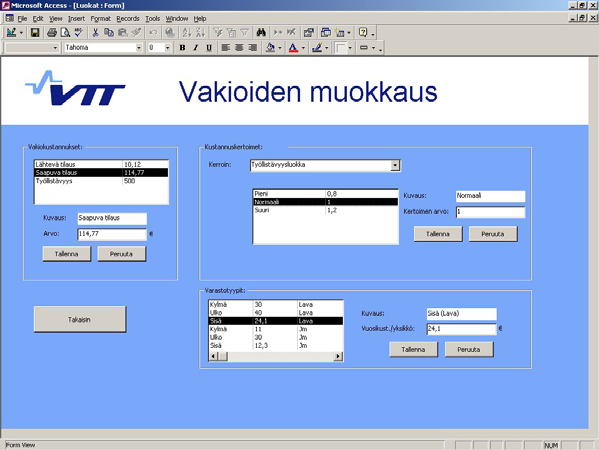
Task: Select the Suuri row in coefficient list
Action: pyautogui.click(x=325, y=210)
